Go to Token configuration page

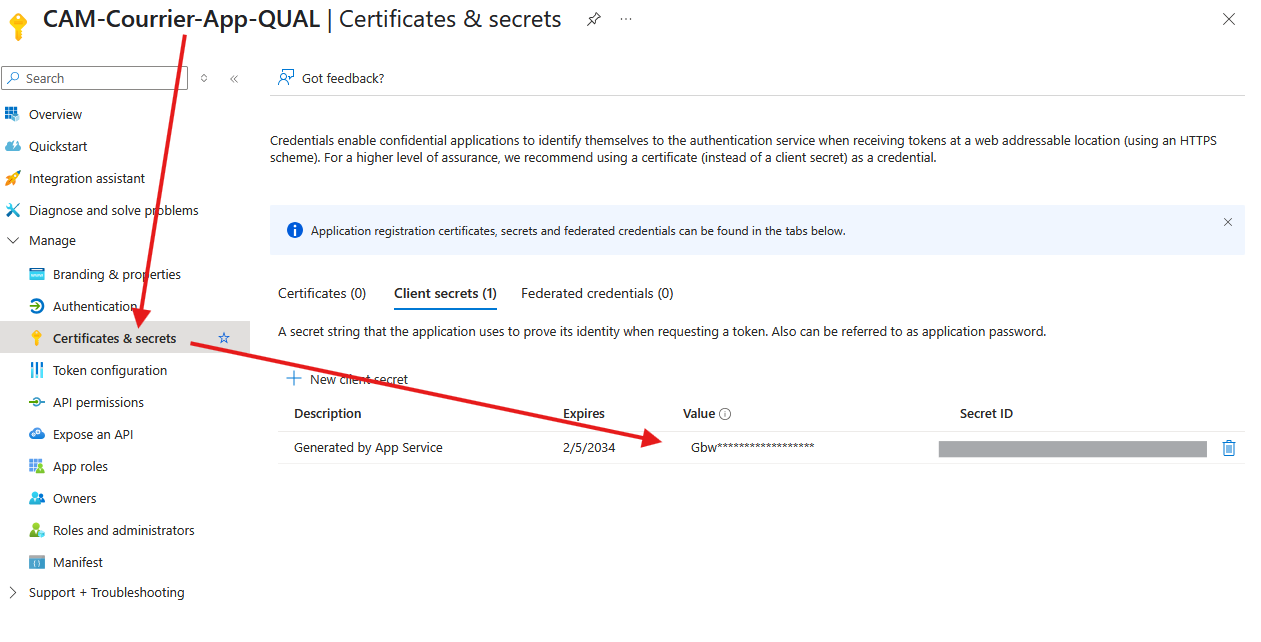(110, 371)
